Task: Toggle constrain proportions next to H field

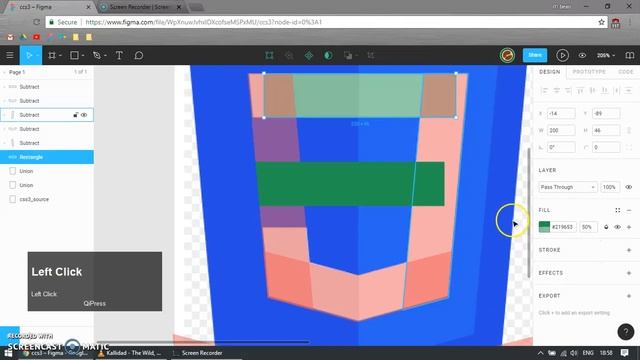Action: pos(629,130)
